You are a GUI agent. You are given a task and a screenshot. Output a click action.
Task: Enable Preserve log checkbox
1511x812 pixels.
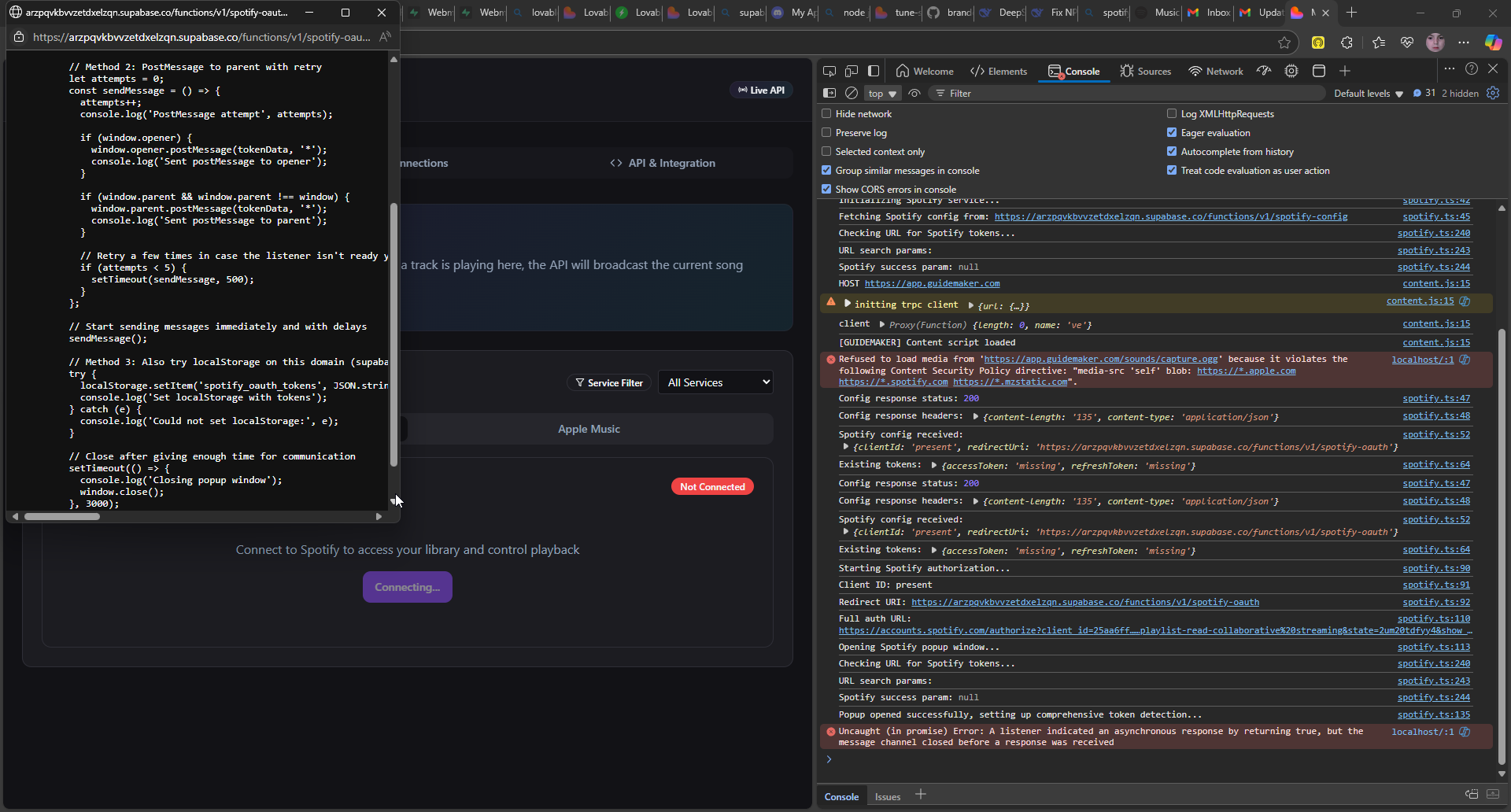pos(826,132)
